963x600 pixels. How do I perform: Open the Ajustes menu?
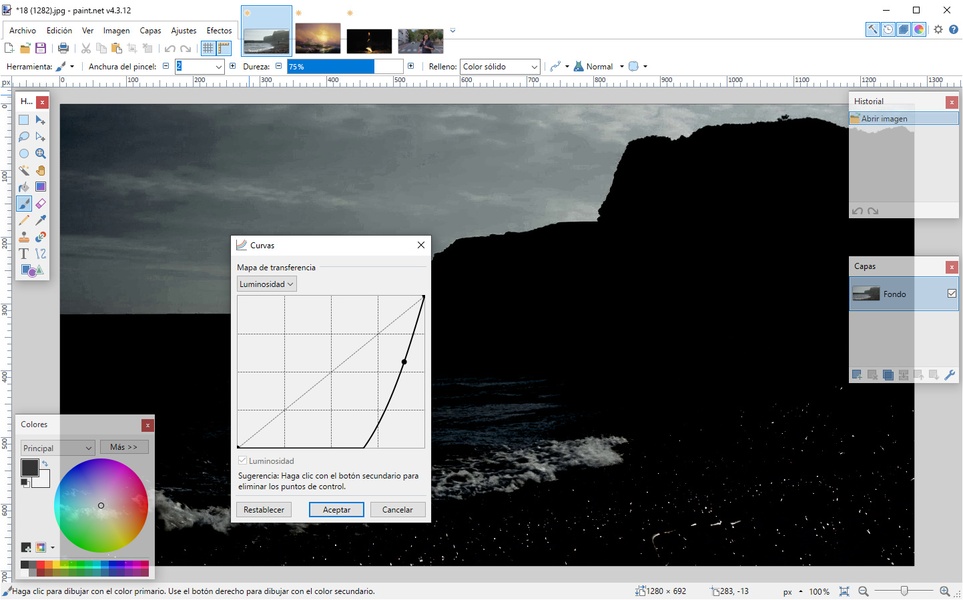pyautogui.click(x=183, y=31)
